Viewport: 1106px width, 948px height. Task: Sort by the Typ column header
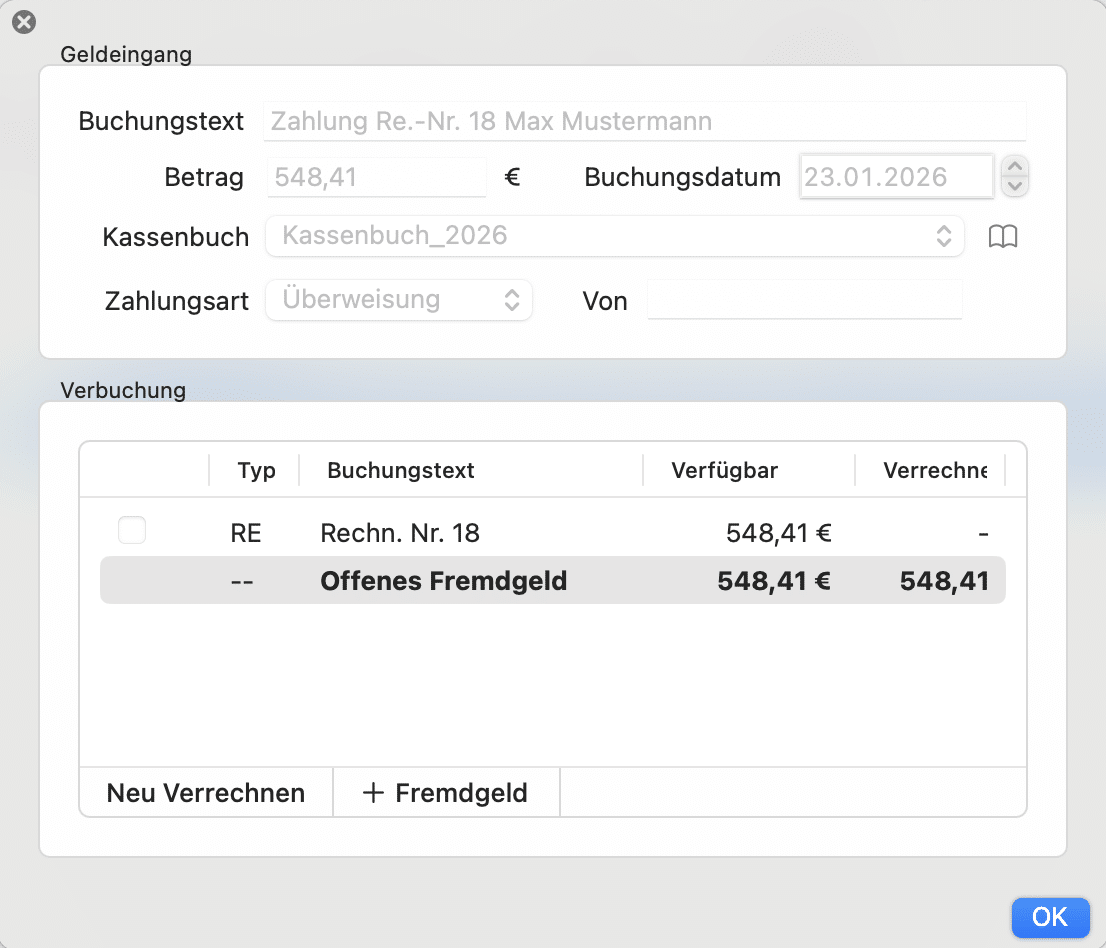click(x=256, y=470)
